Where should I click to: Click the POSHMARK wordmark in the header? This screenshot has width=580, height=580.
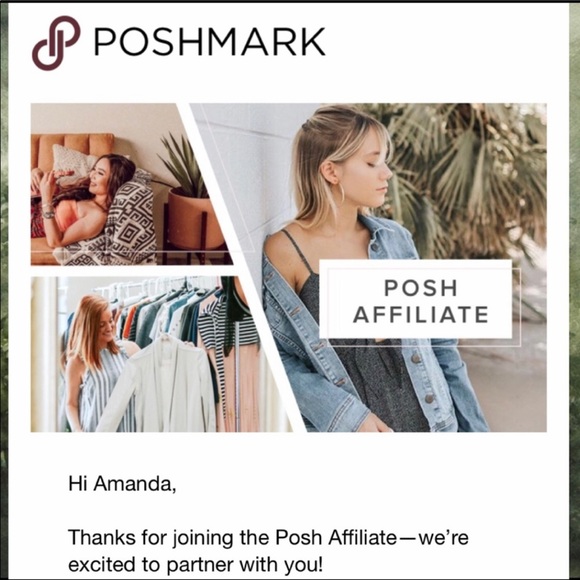point(210,41)
